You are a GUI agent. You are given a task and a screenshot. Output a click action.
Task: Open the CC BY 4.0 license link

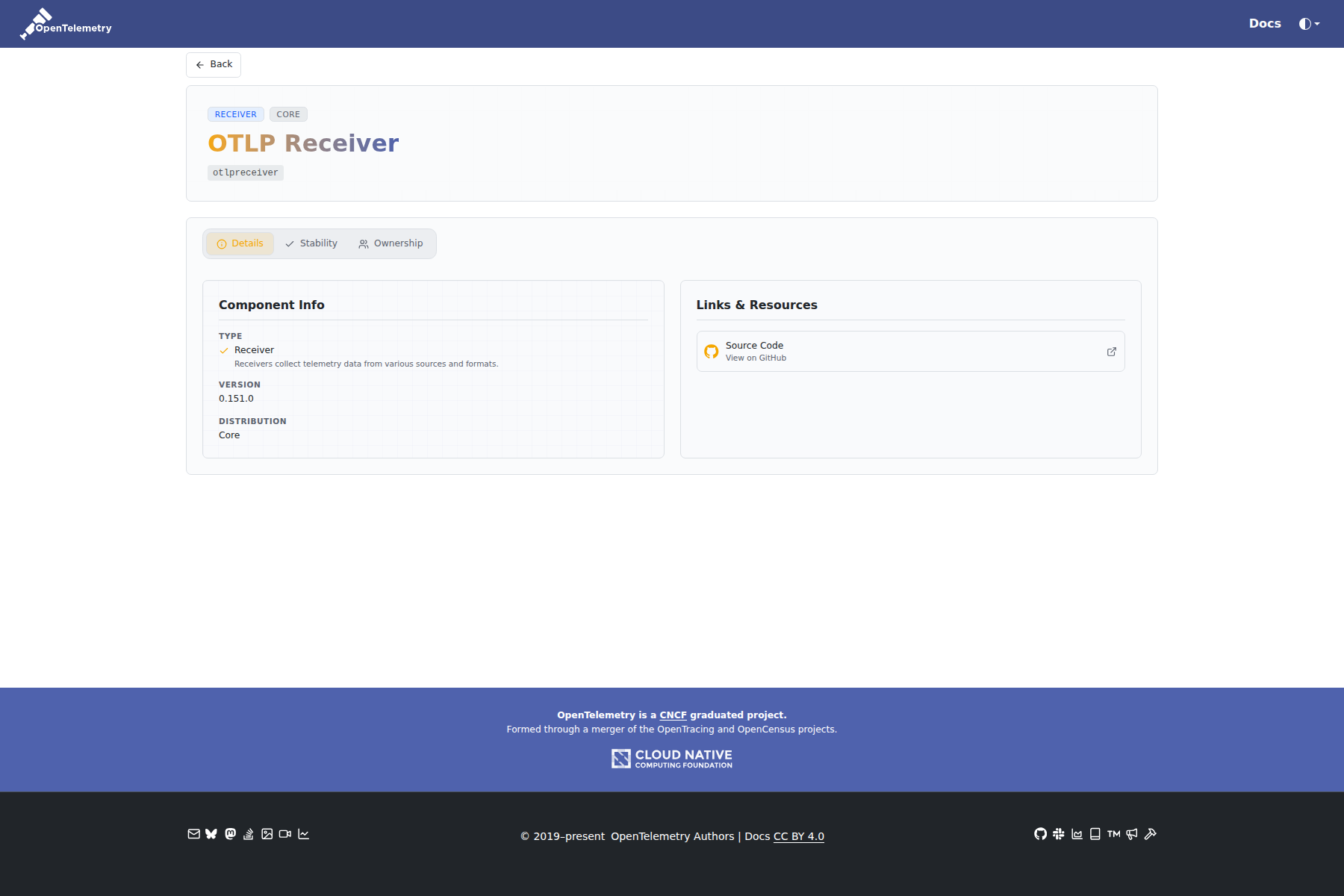click(799, 836)
